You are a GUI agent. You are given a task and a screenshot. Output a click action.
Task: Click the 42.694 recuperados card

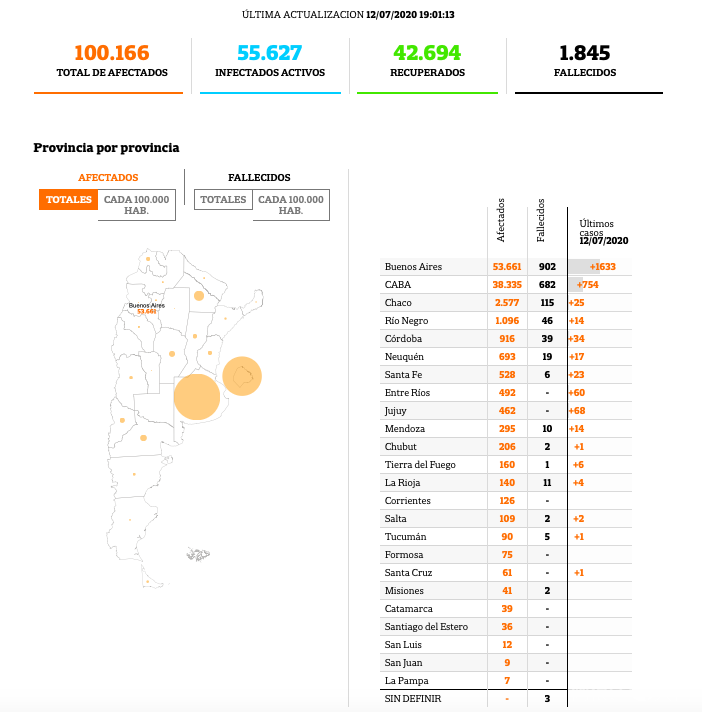[428, 61]
